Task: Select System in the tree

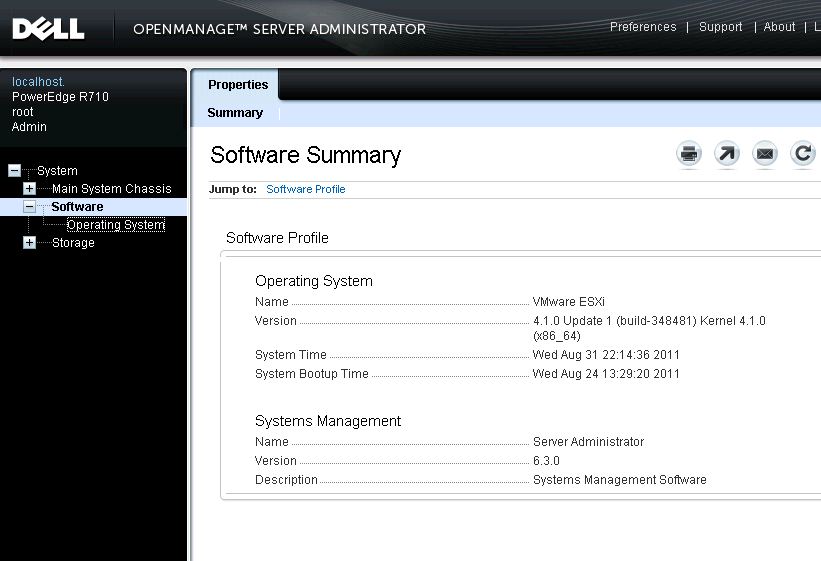Action: pos(57,171)
